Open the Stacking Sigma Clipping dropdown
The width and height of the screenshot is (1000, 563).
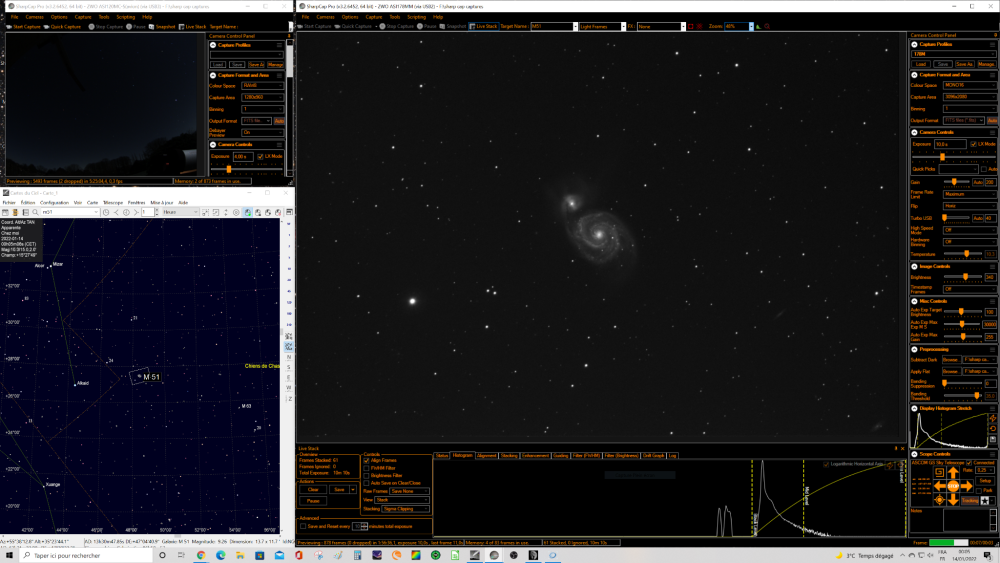point(406,509)
